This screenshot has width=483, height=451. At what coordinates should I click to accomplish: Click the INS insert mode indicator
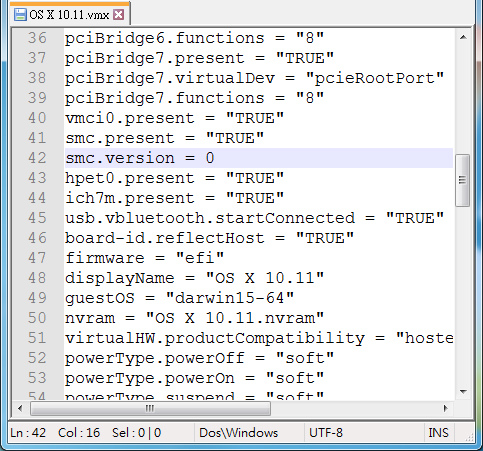point(438,433)
